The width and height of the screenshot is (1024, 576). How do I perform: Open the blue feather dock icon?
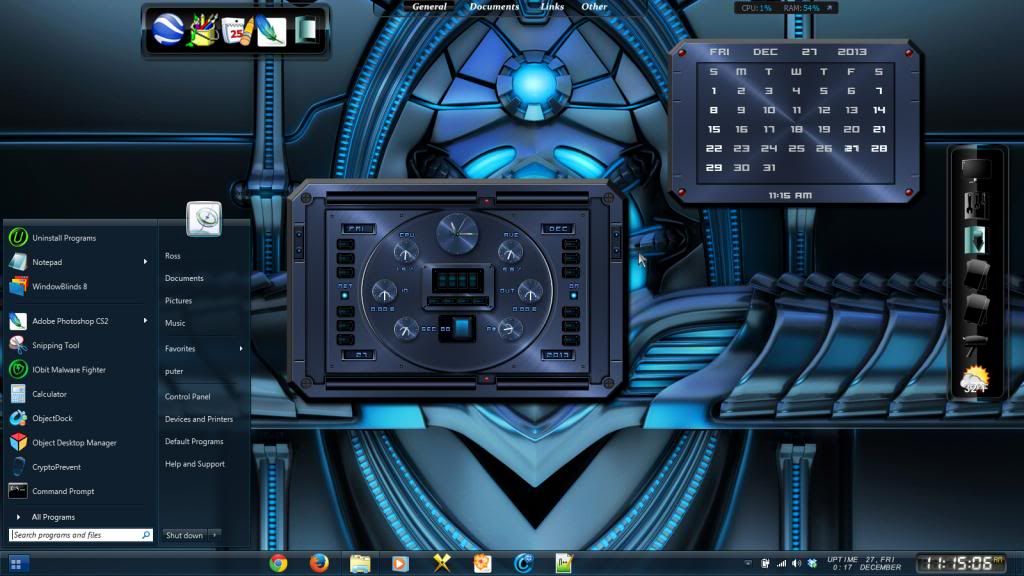point(271,31)
